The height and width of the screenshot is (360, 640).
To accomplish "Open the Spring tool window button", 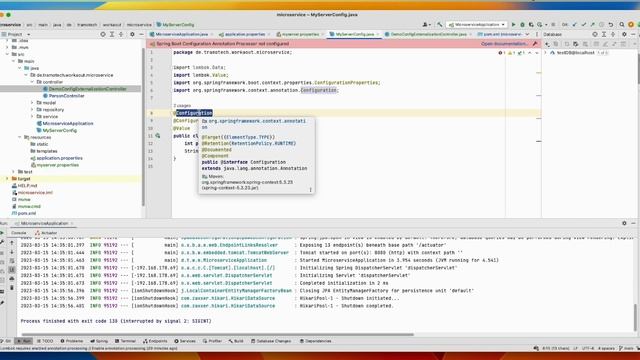I will point(99,341).
